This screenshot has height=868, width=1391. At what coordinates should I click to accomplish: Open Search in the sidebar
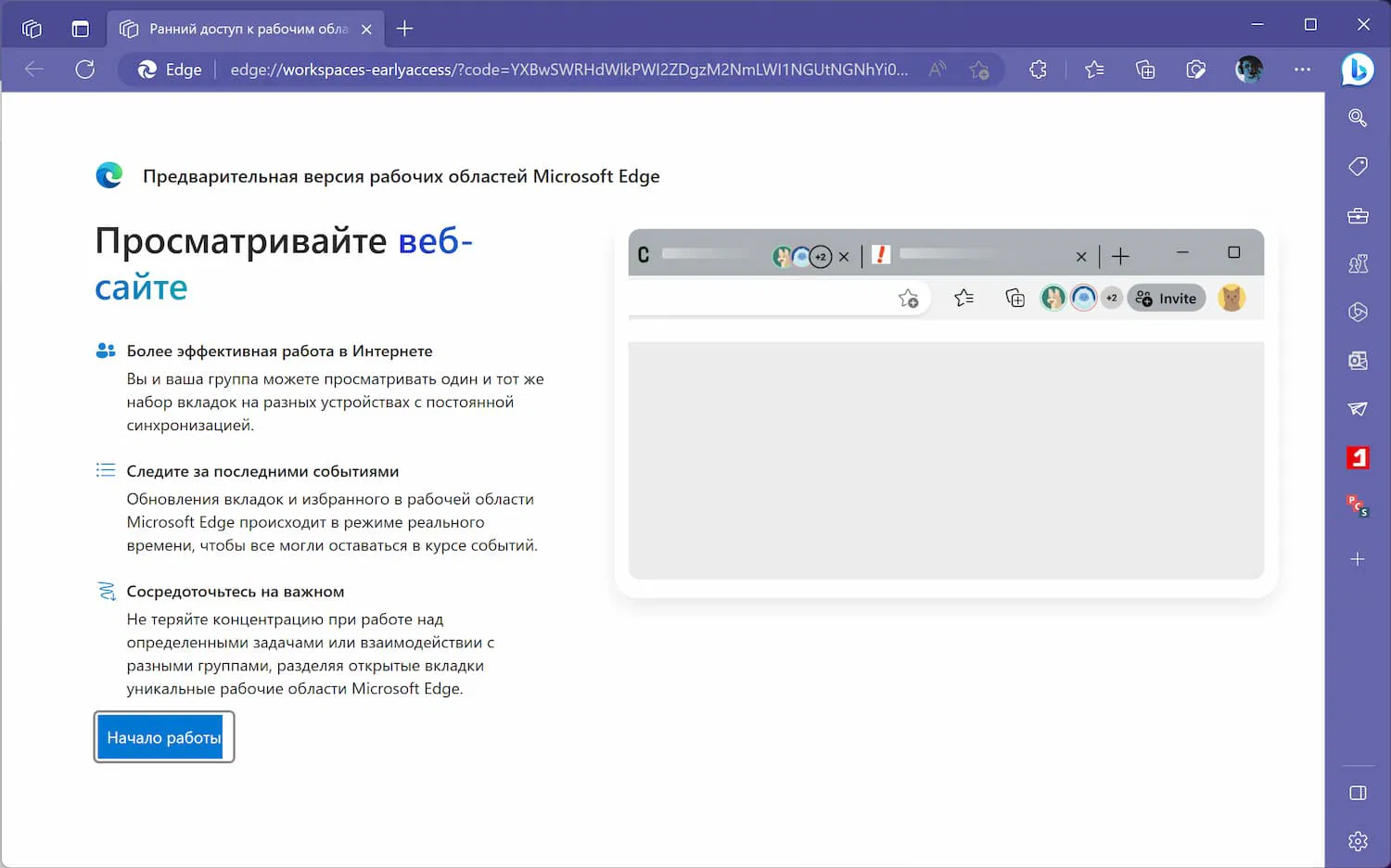pyautogui.click(x=1358, y=118)
